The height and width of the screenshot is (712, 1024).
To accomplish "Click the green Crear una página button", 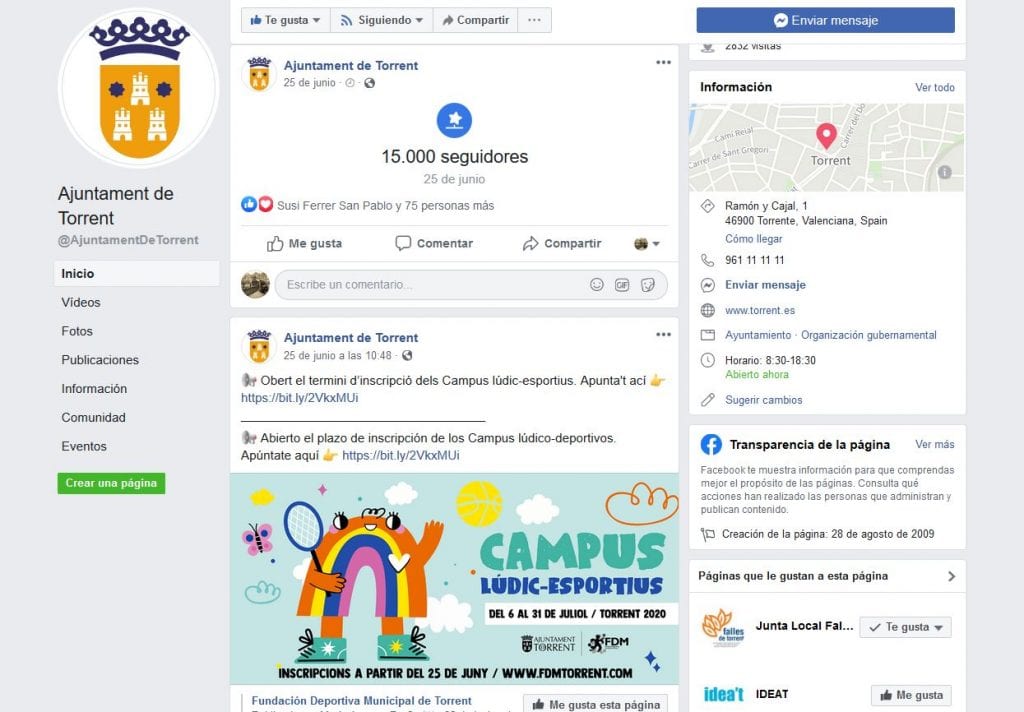I will (111, 483).
